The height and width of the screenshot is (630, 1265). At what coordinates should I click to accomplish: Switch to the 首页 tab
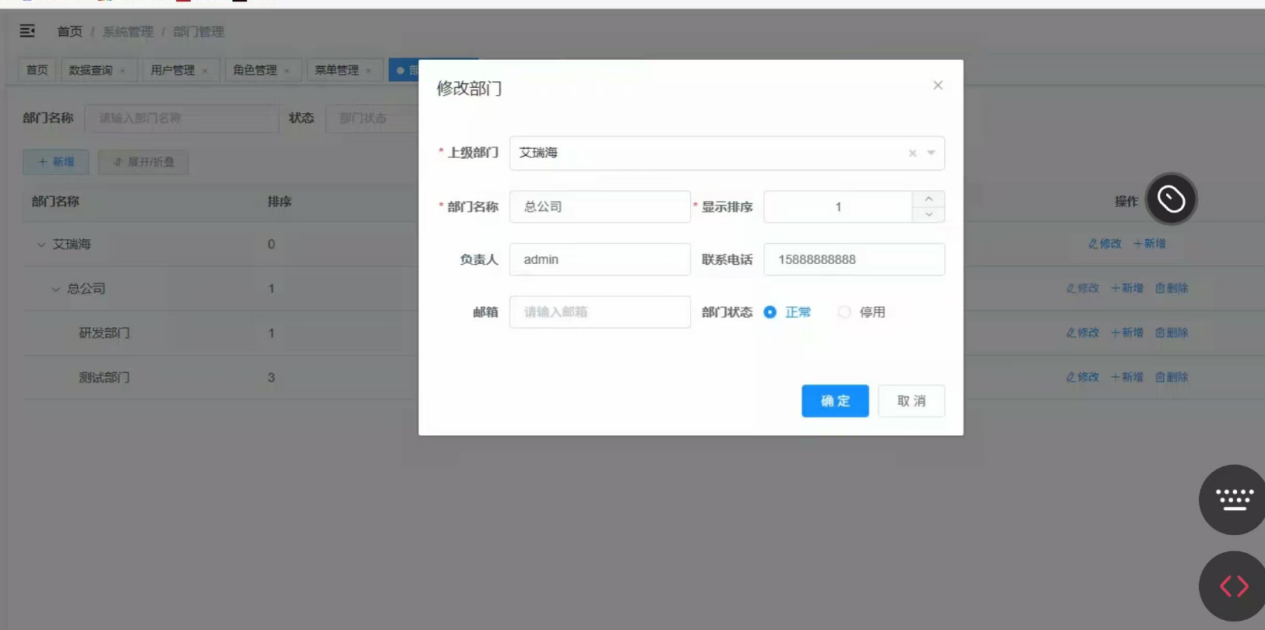pos(37,70)
